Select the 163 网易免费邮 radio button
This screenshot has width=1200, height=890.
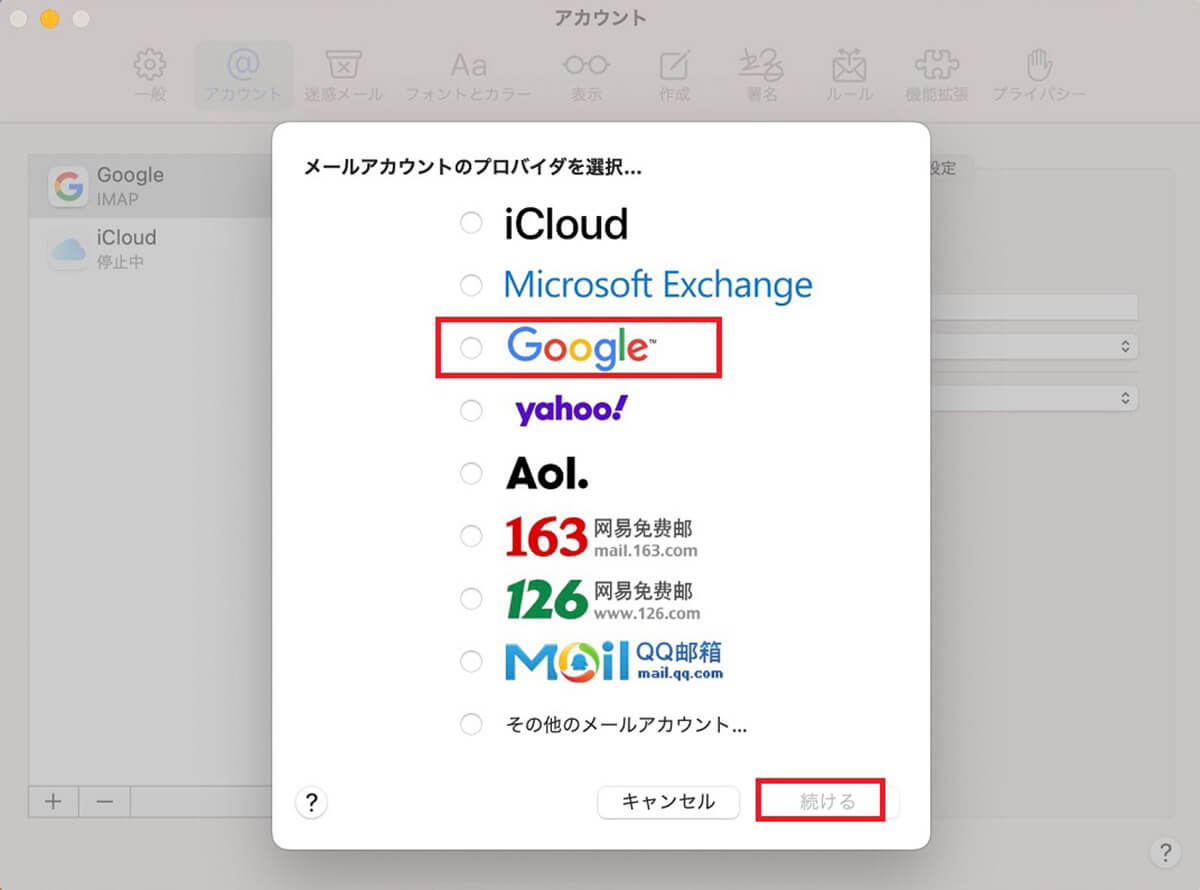tap(470, 536)
